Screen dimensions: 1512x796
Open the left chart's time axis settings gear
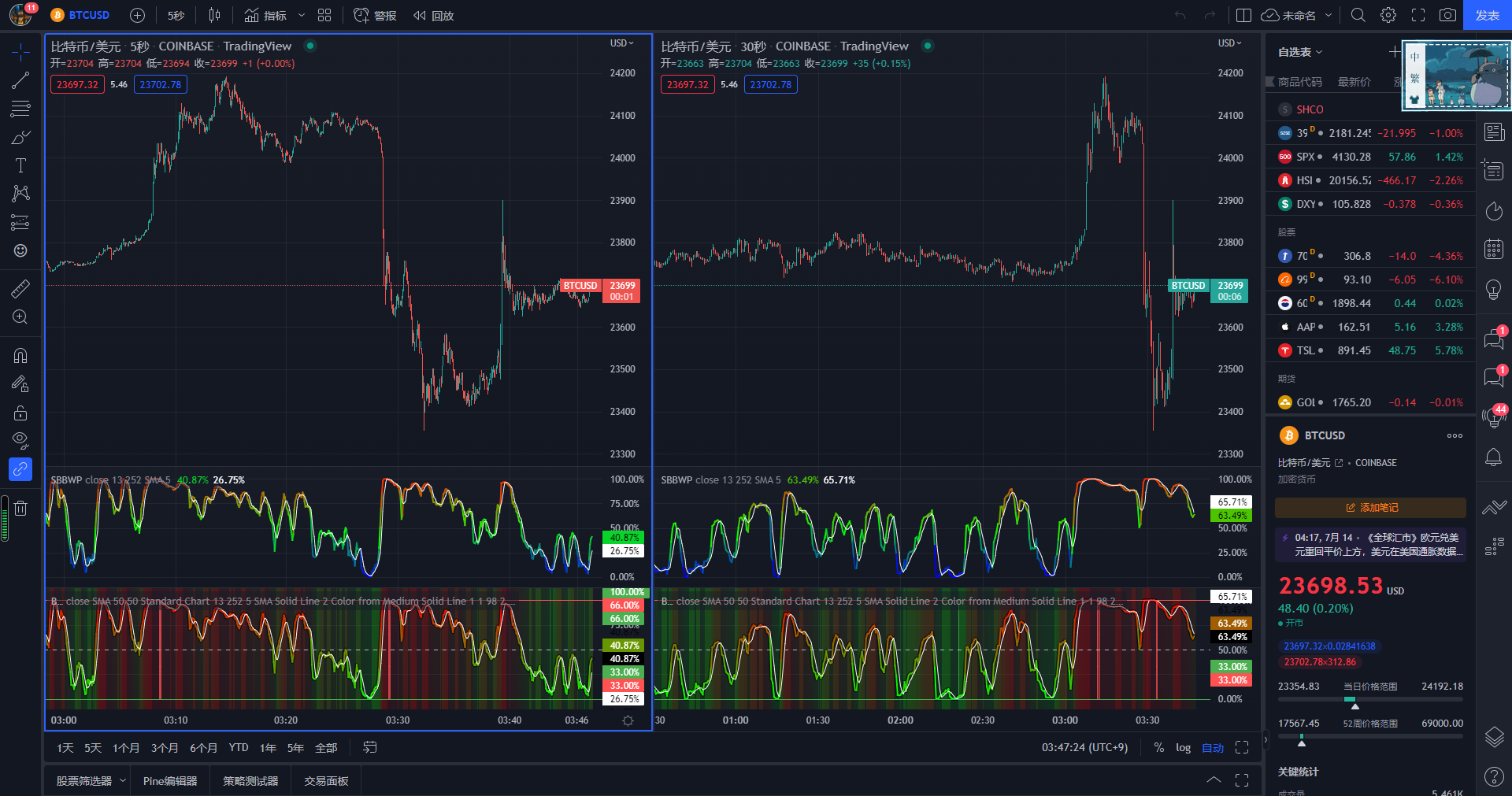pyautogui.click(x=628, y=720)
